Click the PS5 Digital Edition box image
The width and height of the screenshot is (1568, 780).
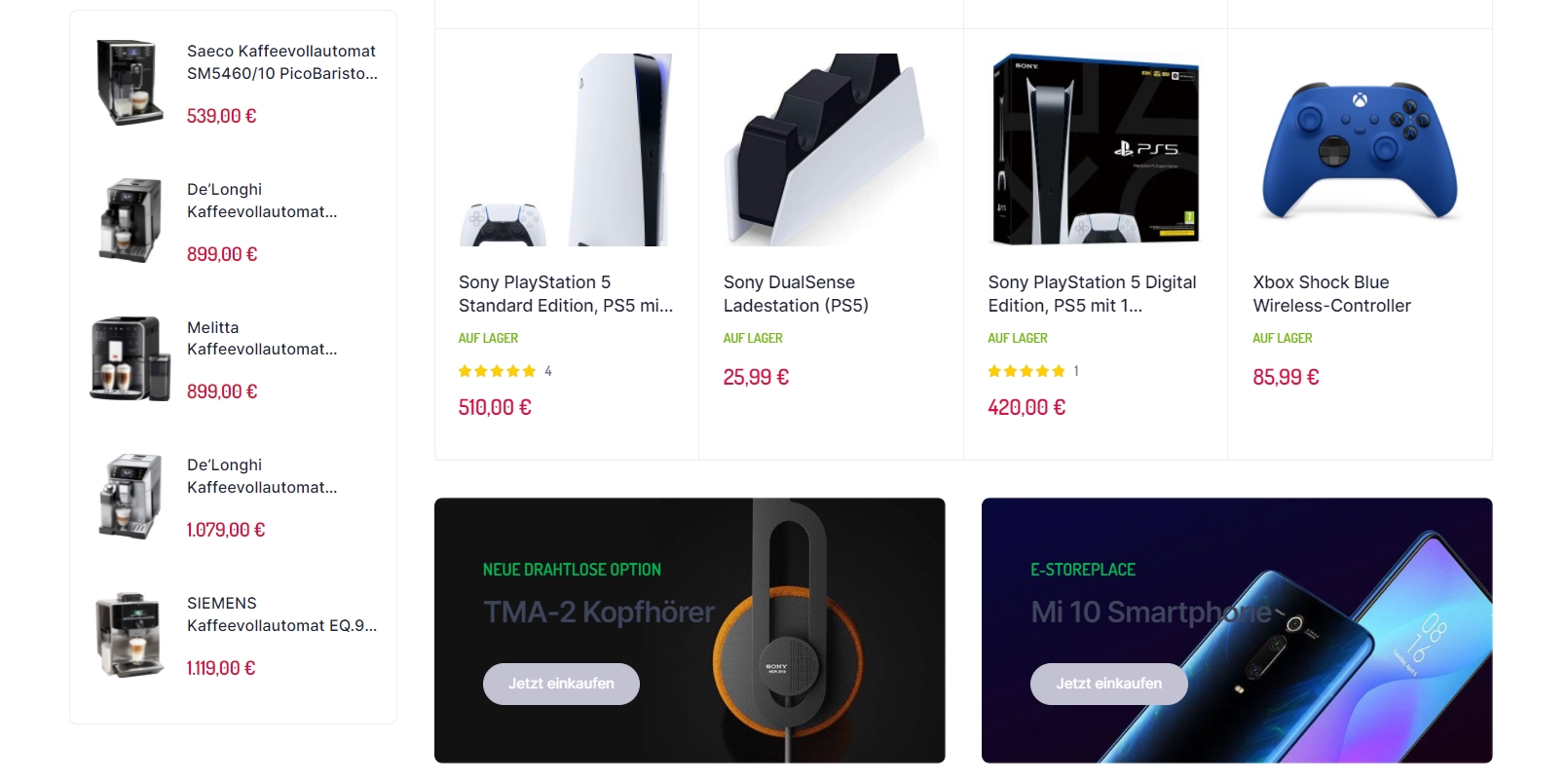pos(1096,150)
